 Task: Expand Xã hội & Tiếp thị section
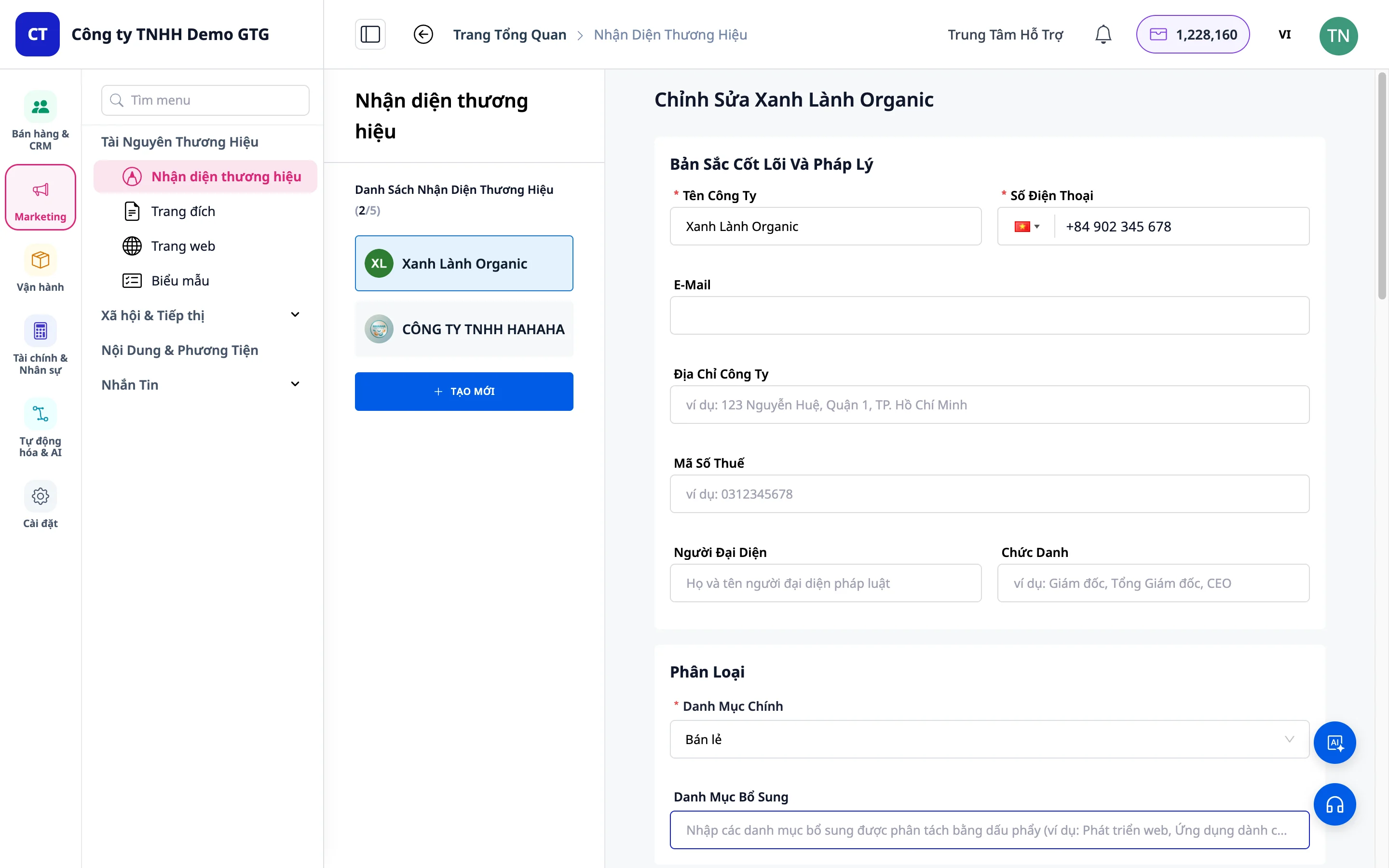click(201, 315)
